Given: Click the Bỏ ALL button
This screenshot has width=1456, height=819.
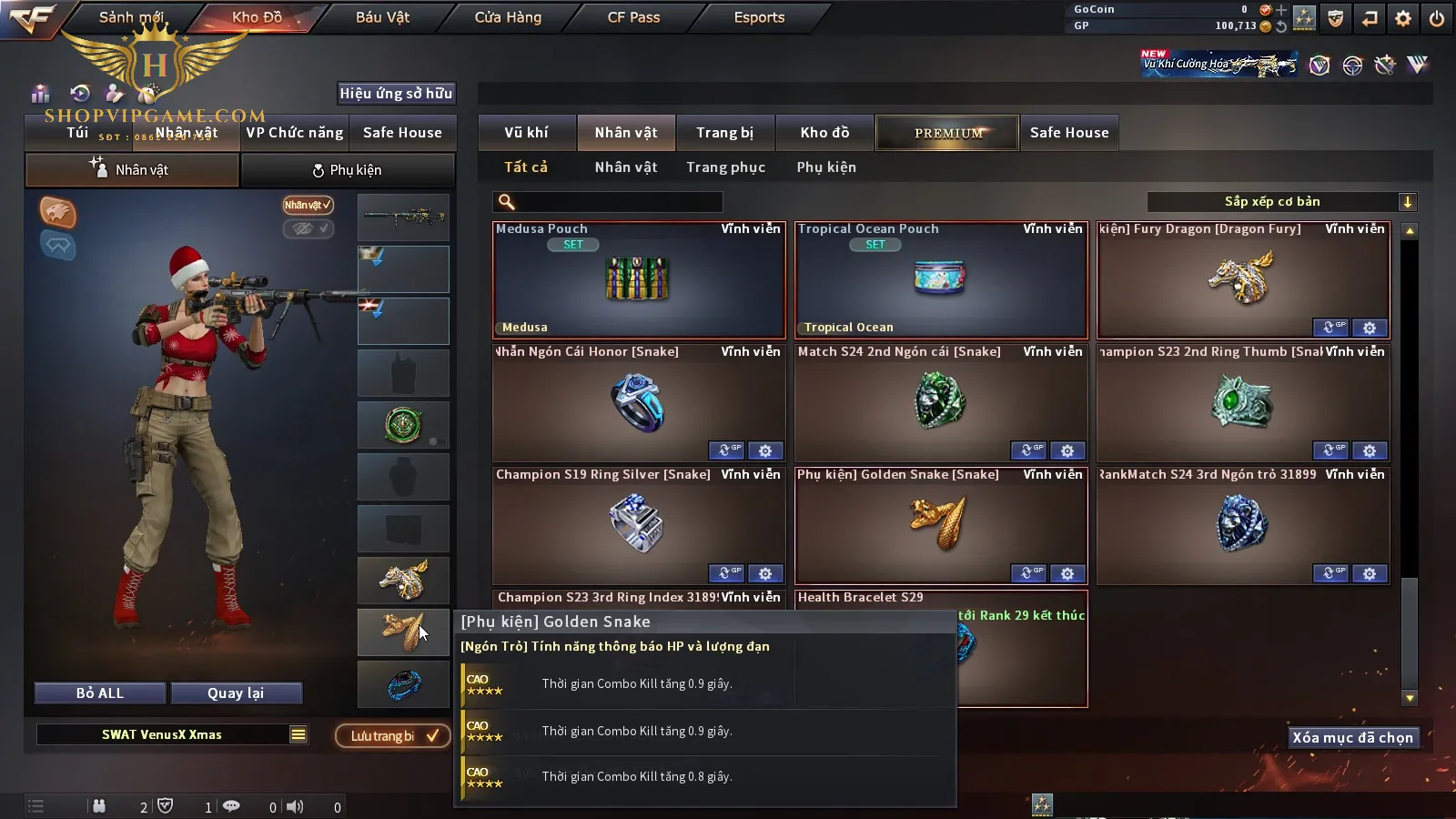Looking at the screenshot, I should pyautogui.click(x=100, y=693).
